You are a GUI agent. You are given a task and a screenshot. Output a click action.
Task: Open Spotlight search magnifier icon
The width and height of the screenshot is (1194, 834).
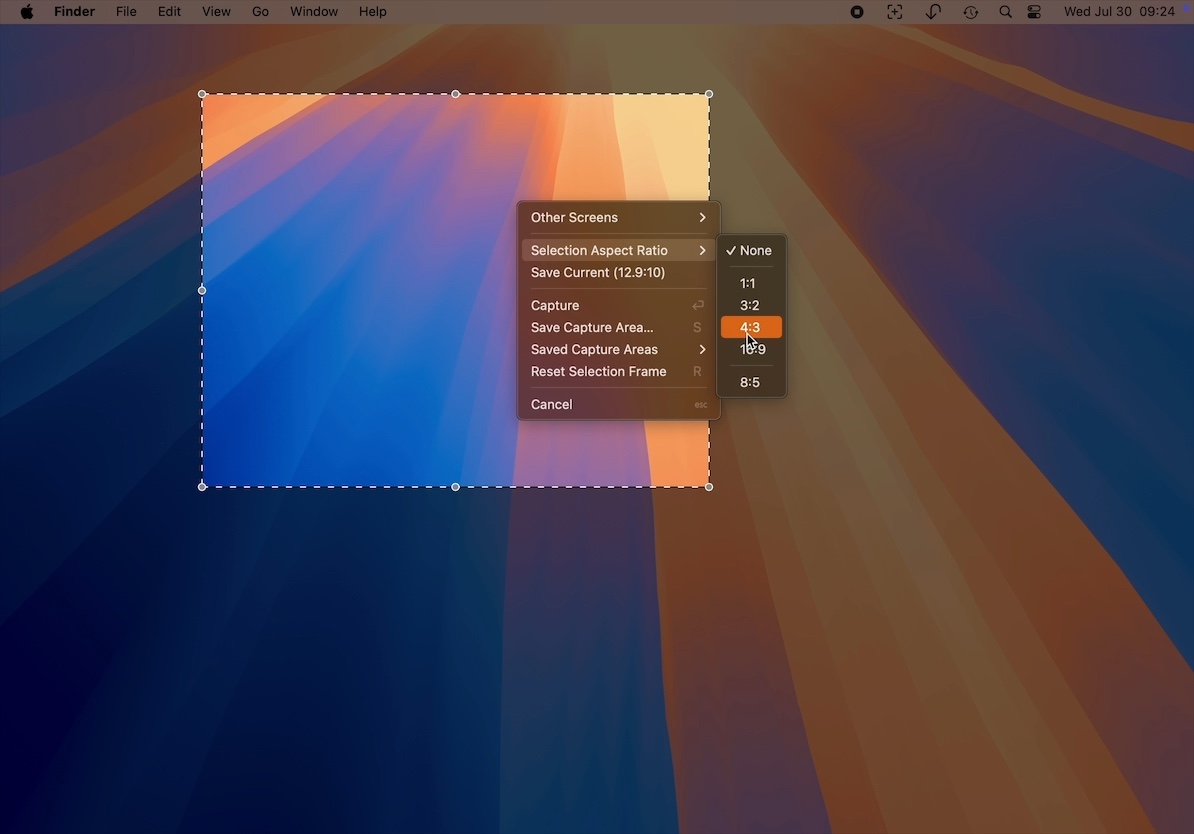(1005, 12)
